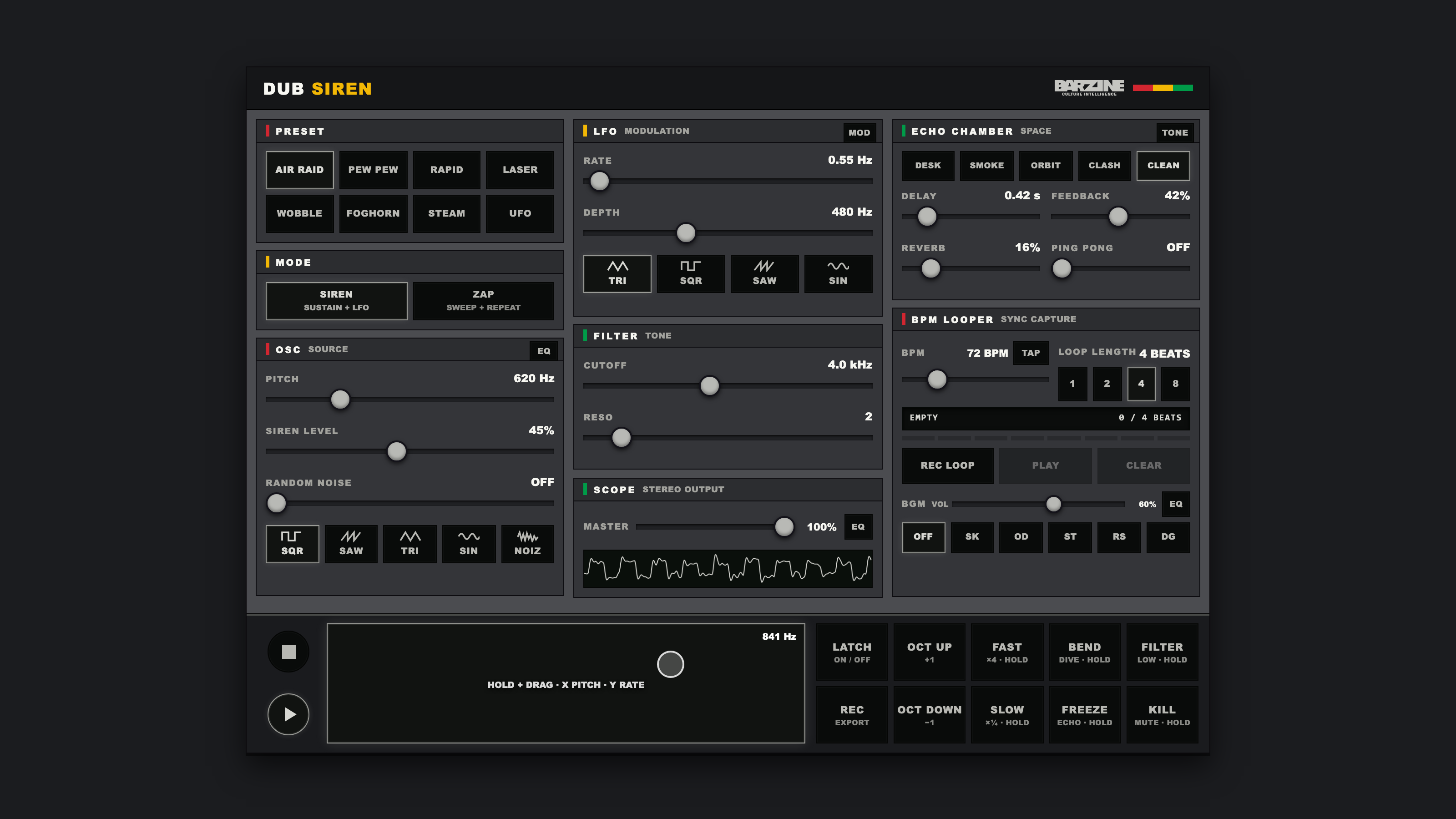Select the SK BGM pattern
Viewport: 1456px width, 819px height.
coord(972,537)
